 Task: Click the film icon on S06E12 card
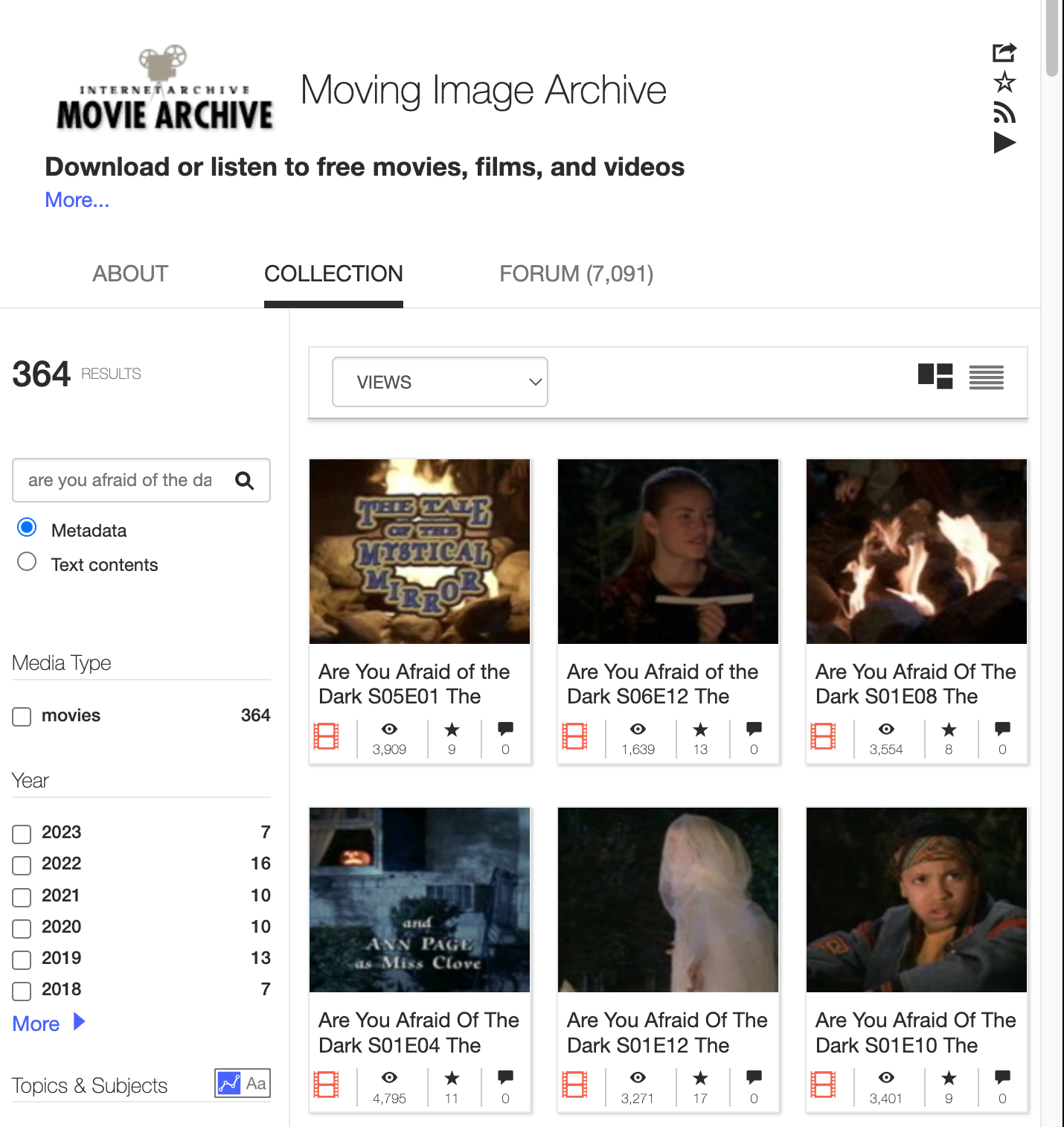pyautogui.click(x=574, y=736)
